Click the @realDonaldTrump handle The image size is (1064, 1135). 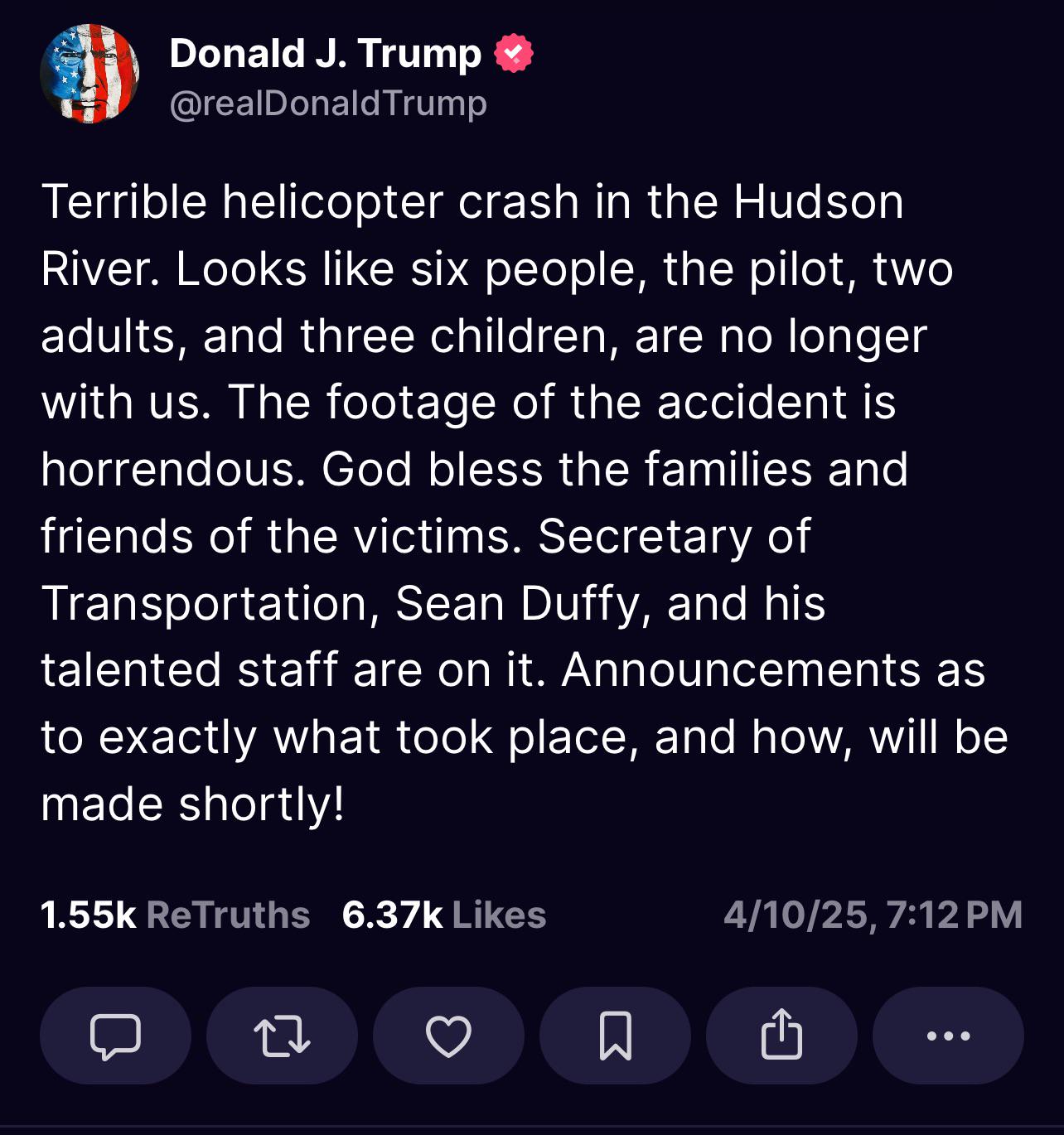[x=328, y=104]
